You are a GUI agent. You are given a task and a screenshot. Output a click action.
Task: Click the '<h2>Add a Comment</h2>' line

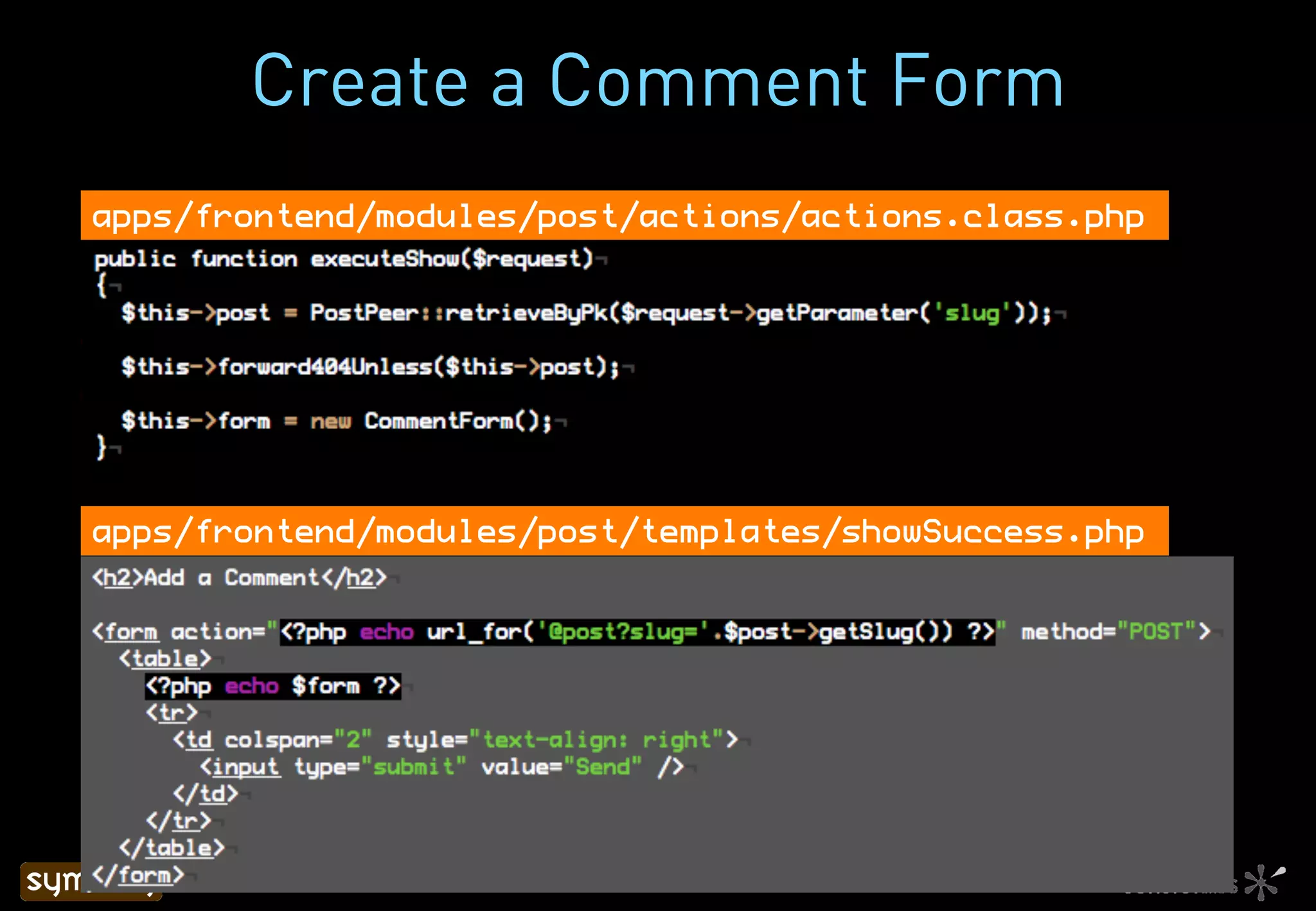coord(240,578)
